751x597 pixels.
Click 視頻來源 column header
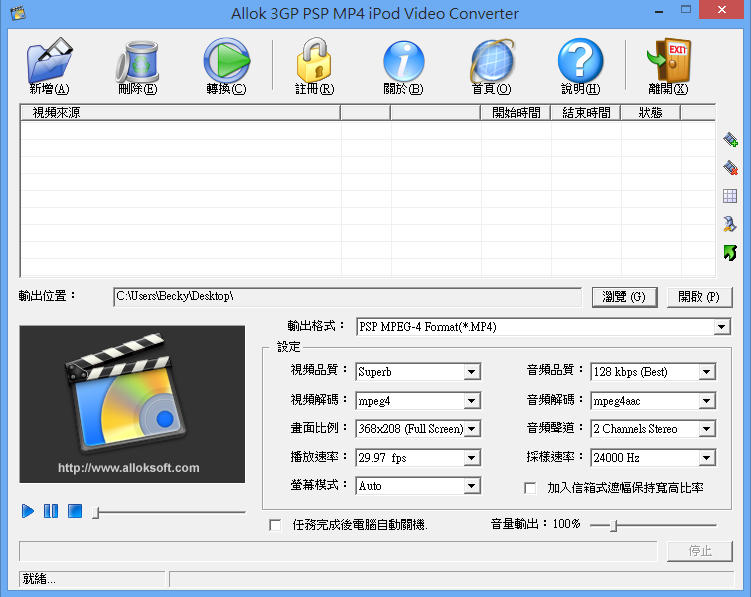click(181, 113)
